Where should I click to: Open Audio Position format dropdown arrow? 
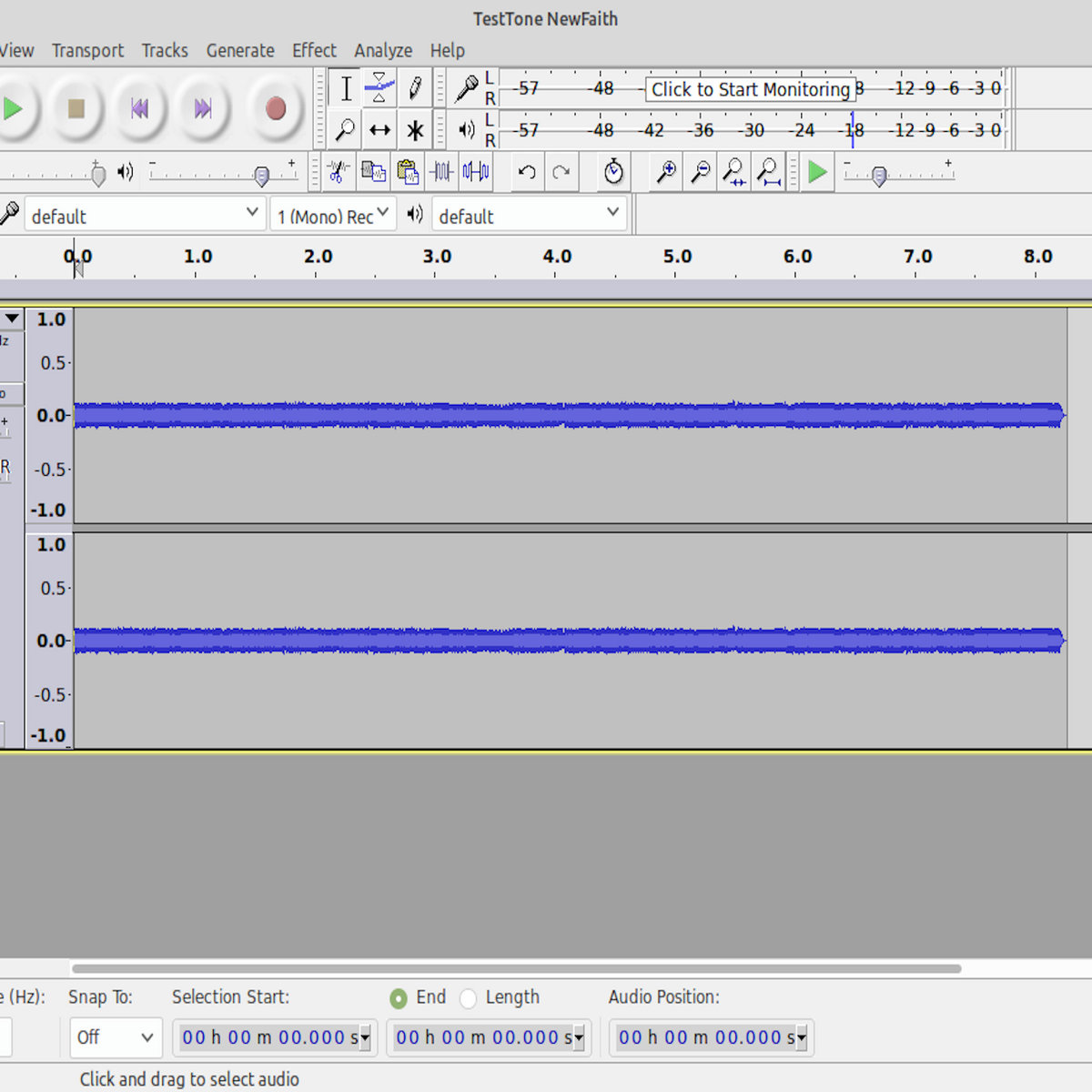pyautogui.click(x=802, y=1037)
